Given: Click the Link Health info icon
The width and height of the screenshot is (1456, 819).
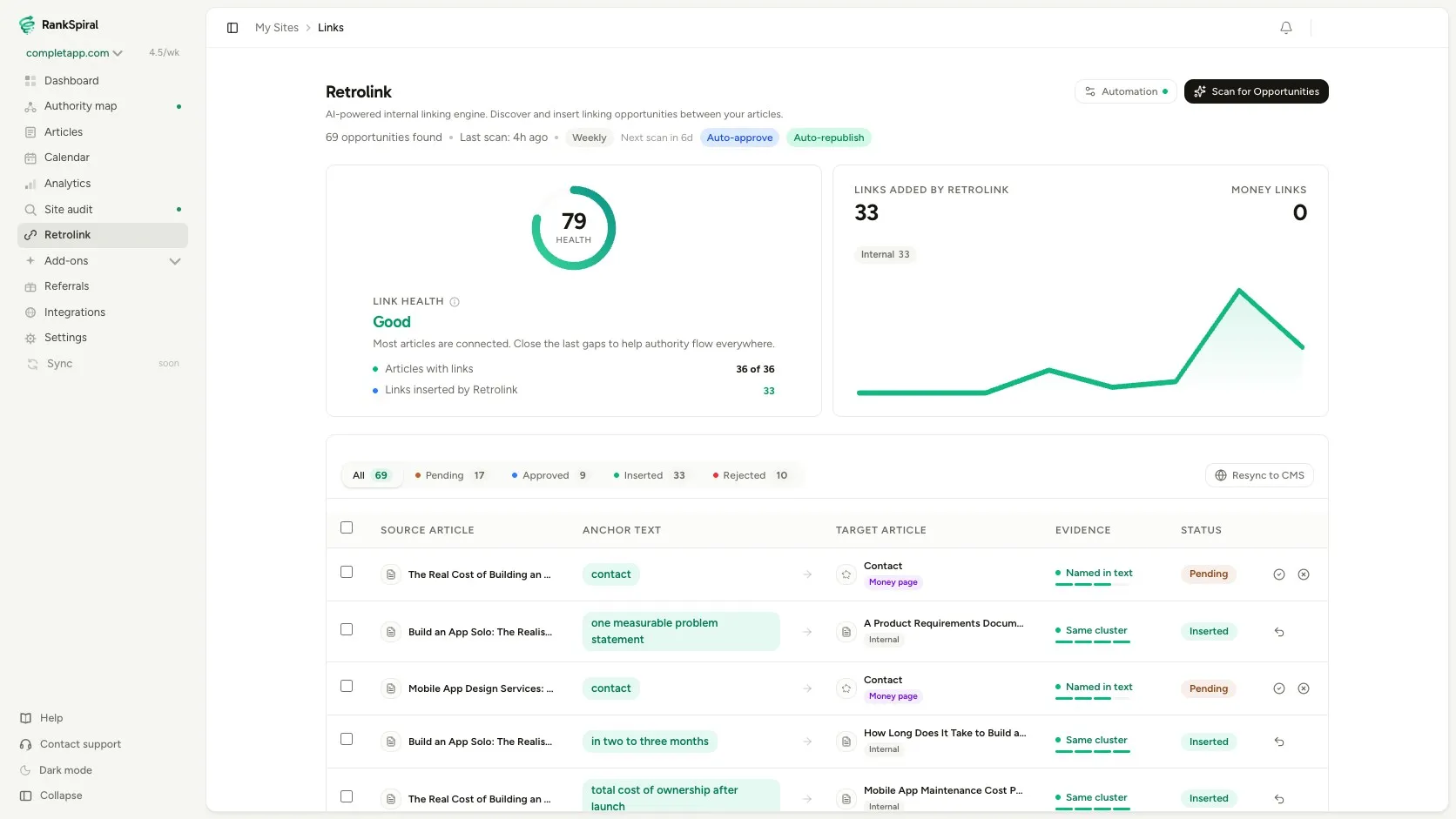Looking at the screenshot, I should tap(455, 302).
